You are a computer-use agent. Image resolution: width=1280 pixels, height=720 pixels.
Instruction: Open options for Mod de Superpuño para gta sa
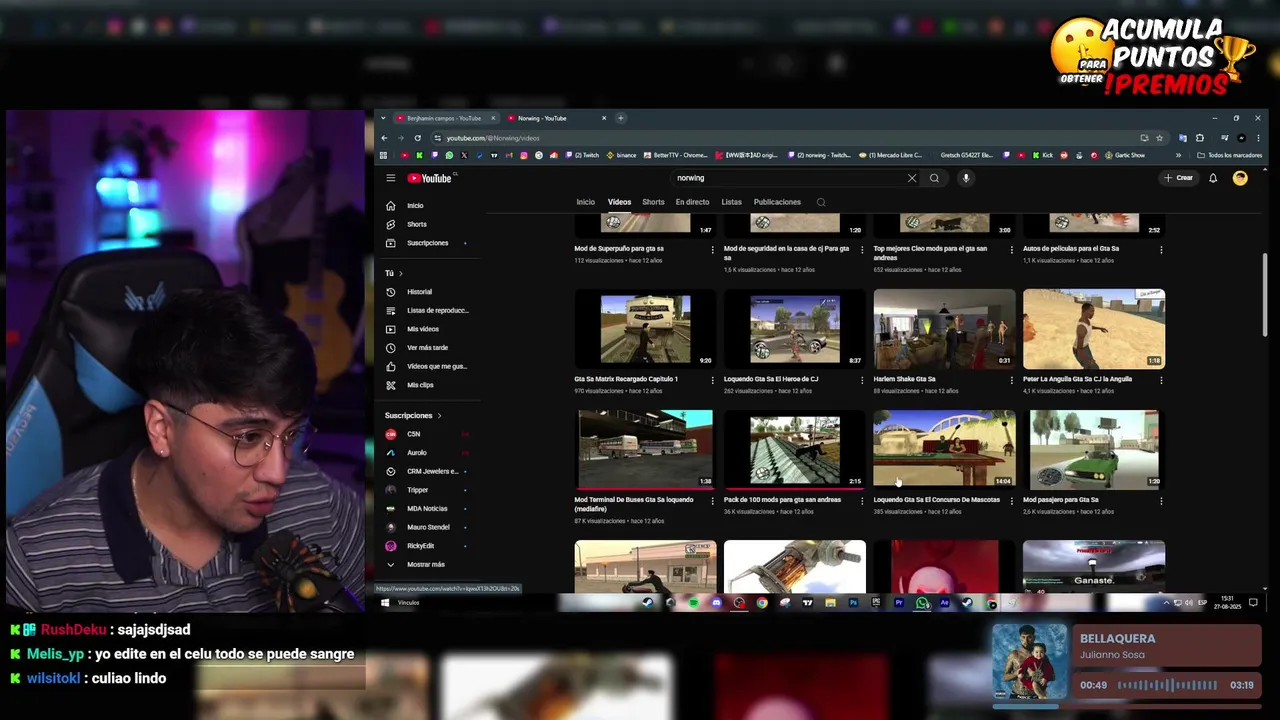coord(712,249)
